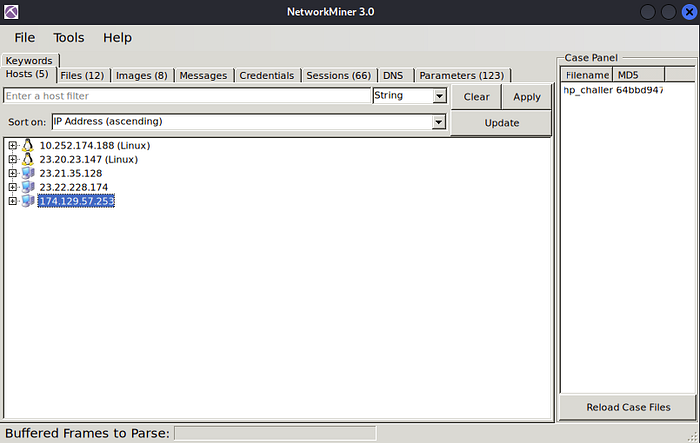
Task: Select host 23.20.23.147 (Linux)
Action: tap(89, 159)
